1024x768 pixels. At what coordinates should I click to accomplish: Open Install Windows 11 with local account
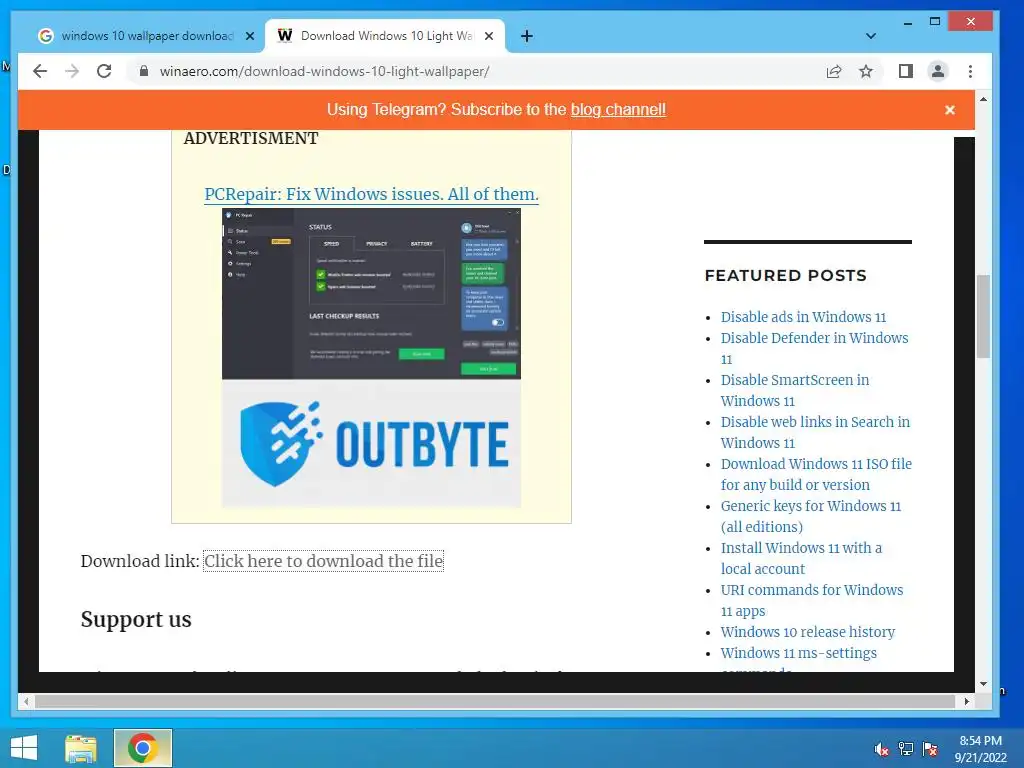point(801,558)
